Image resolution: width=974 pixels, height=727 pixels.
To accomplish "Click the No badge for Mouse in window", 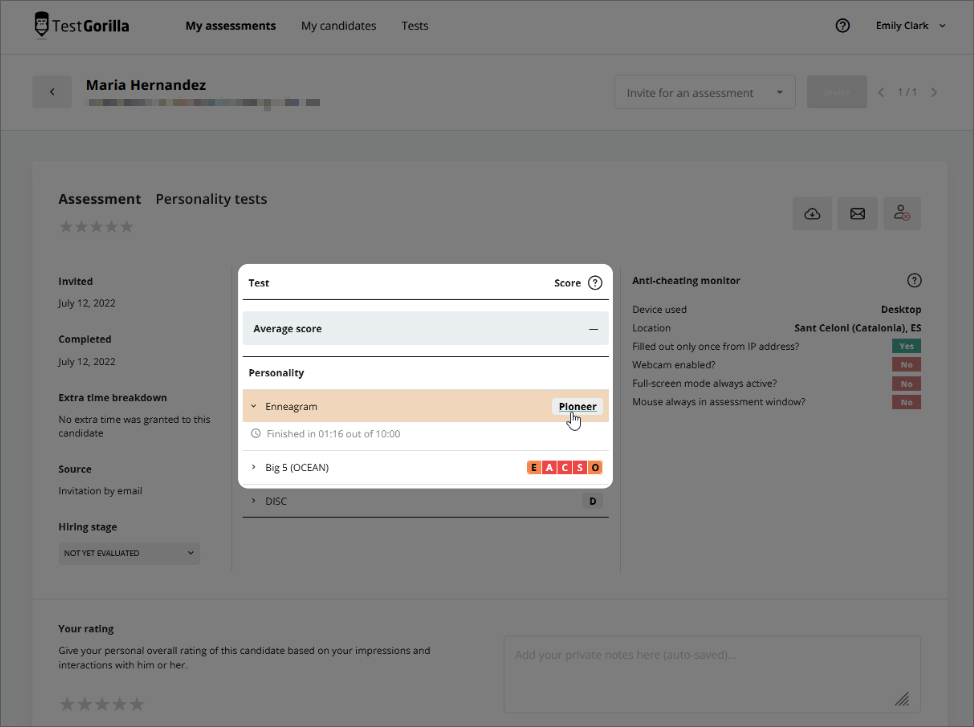I will coord(906,402).
